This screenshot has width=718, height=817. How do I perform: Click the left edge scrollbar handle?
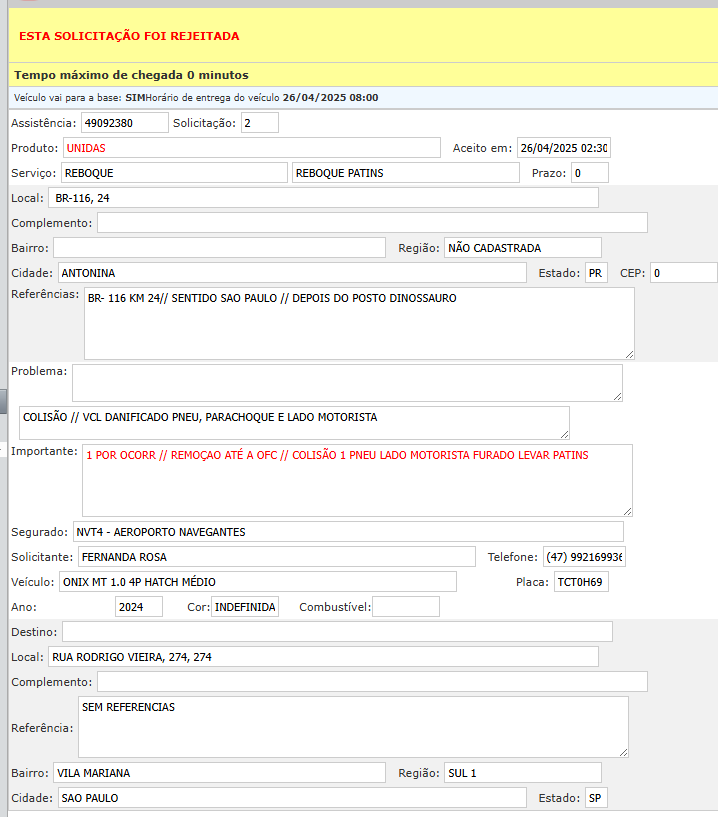click(x=3, y=401)
